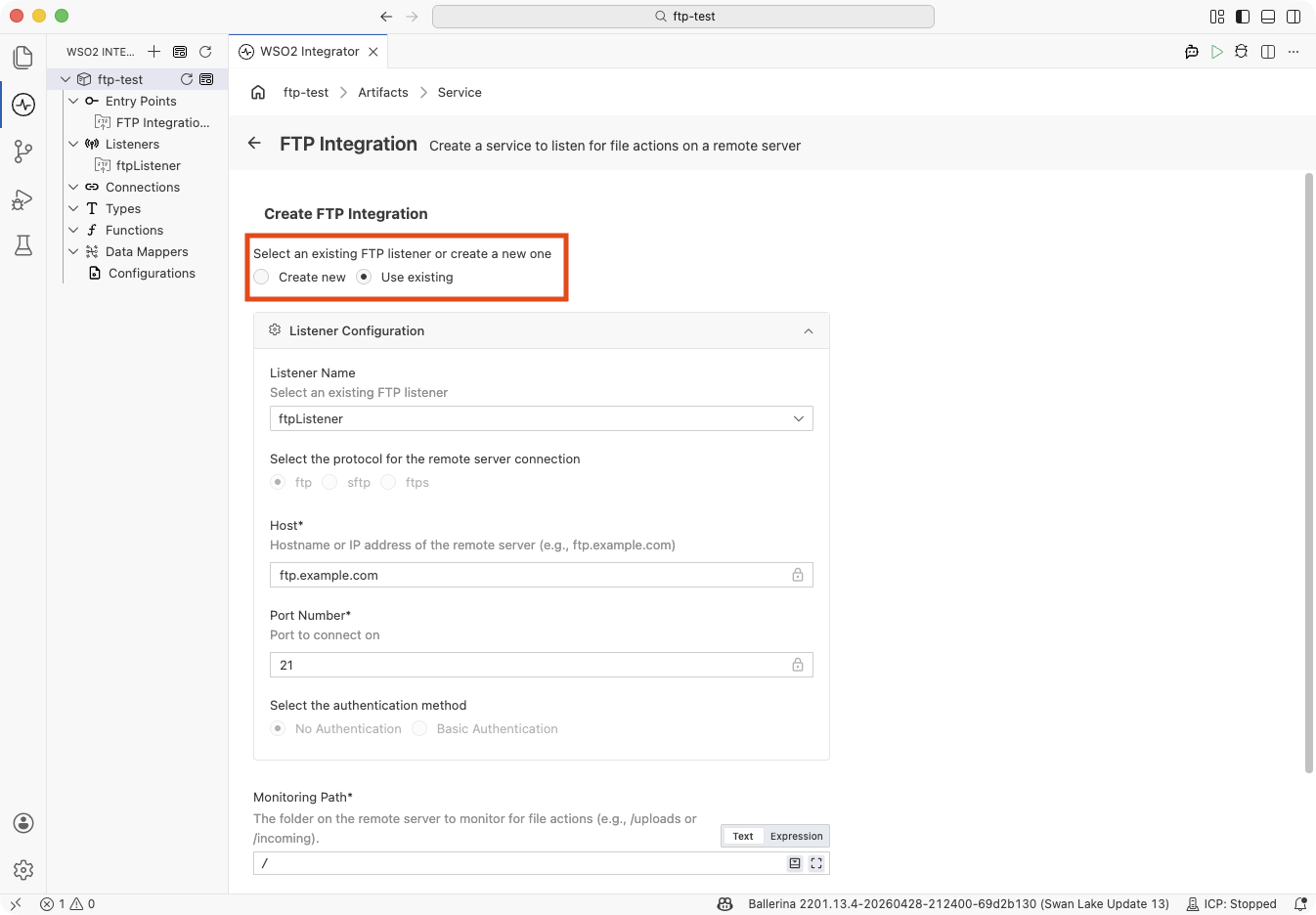Run the integration with the play icon
The height and width of the screenshot is (915, 1316).
(1216, 51)
